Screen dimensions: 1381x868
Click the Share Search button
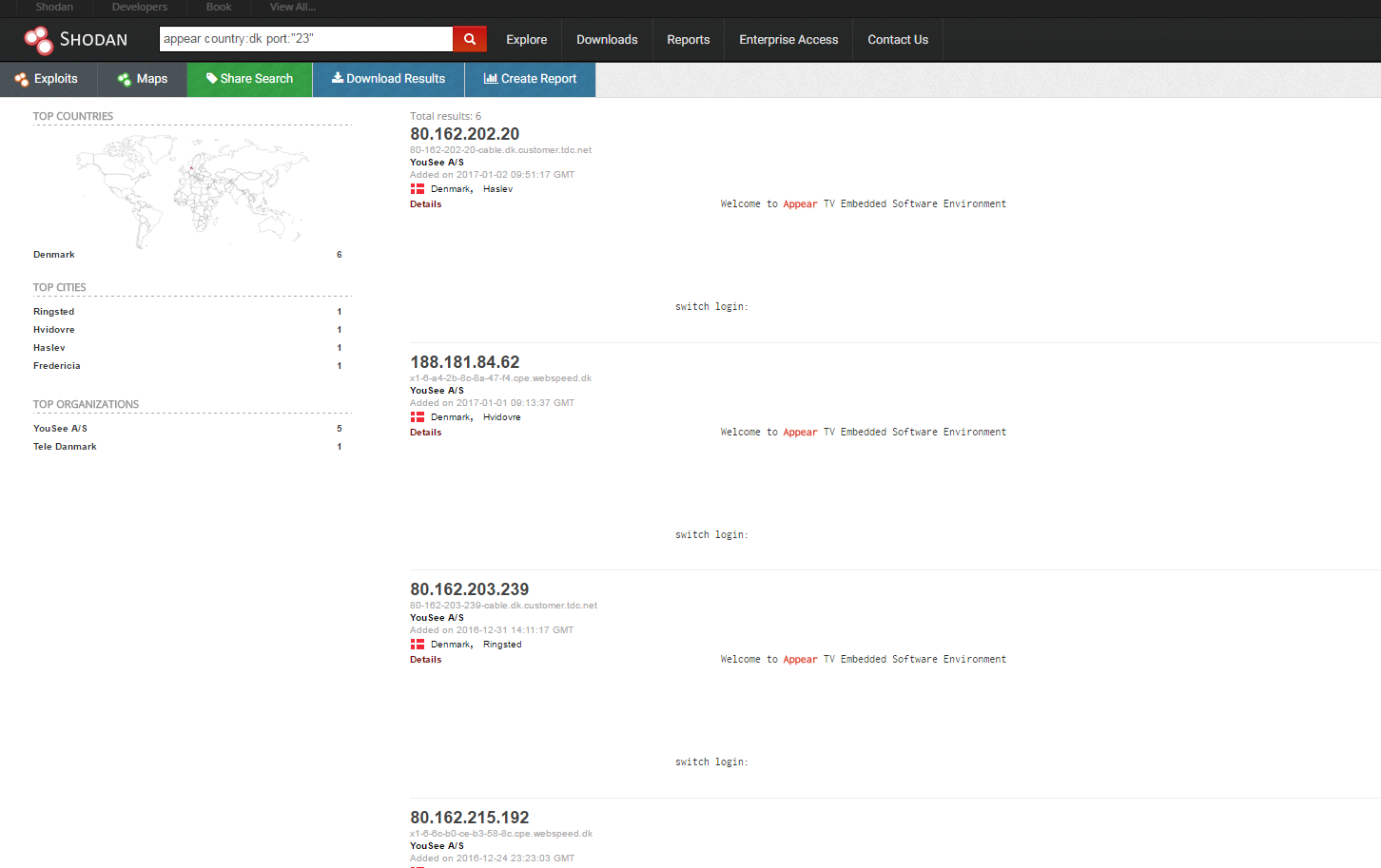(x=249, y=79)
